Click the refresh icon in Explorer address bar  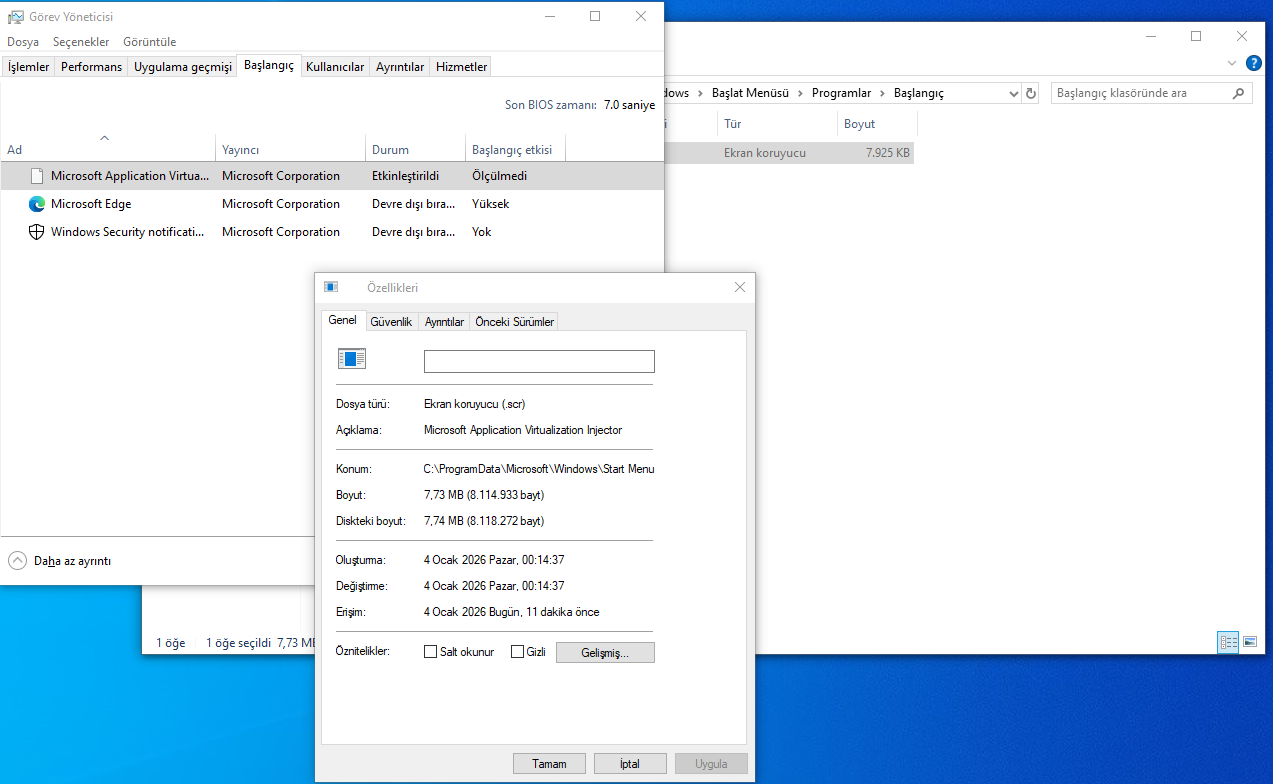pos(1032,93)
